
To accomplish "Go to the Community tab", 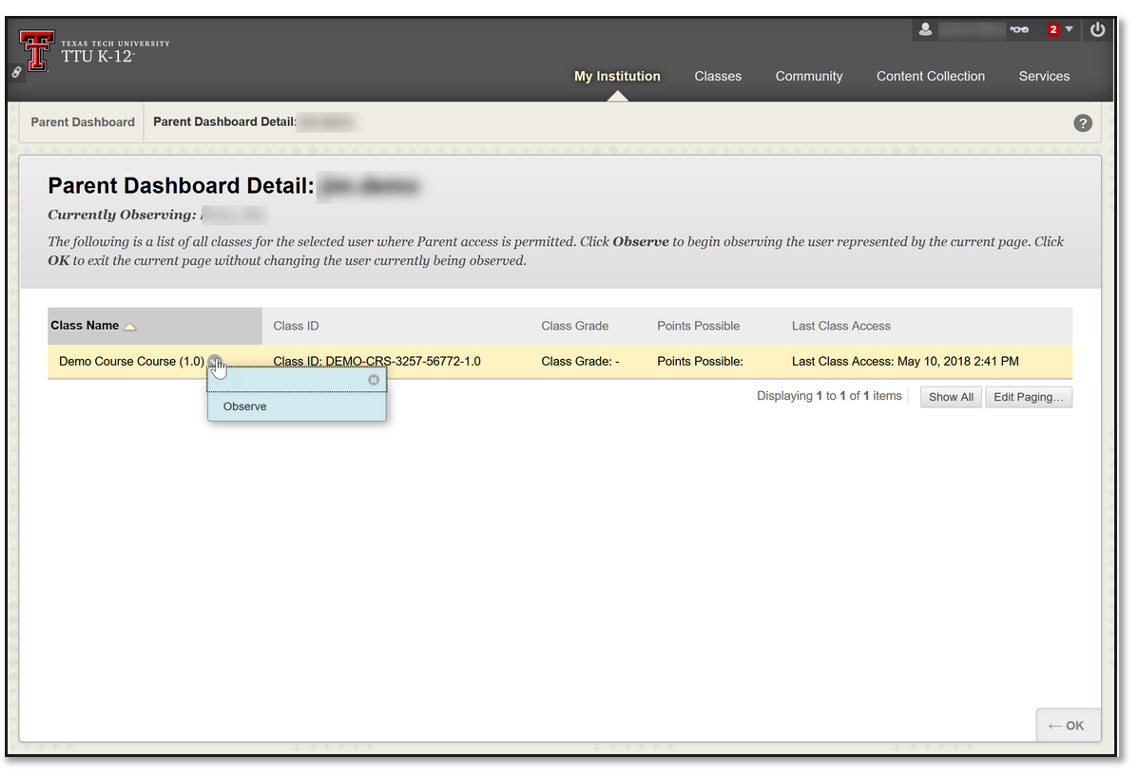I will click(x=809, y=76).
